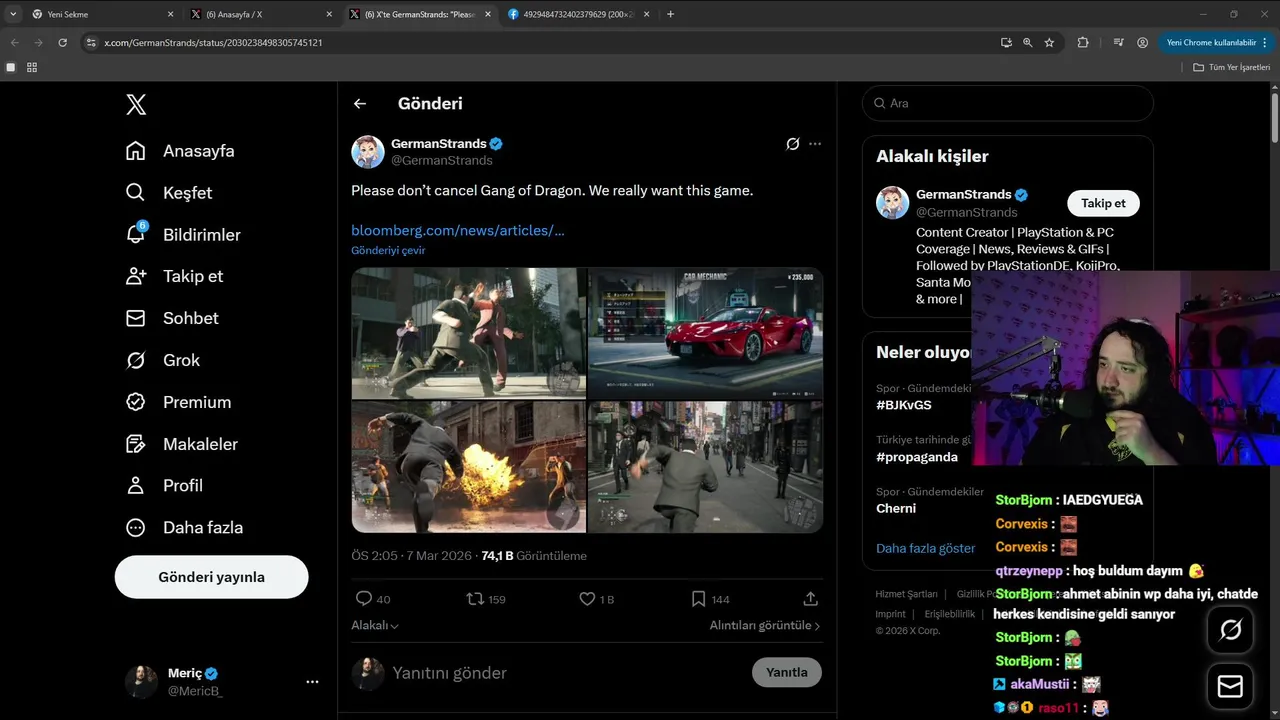Click Alıntıları görüntüle link

pyautogui.click(x=765, y=625)
